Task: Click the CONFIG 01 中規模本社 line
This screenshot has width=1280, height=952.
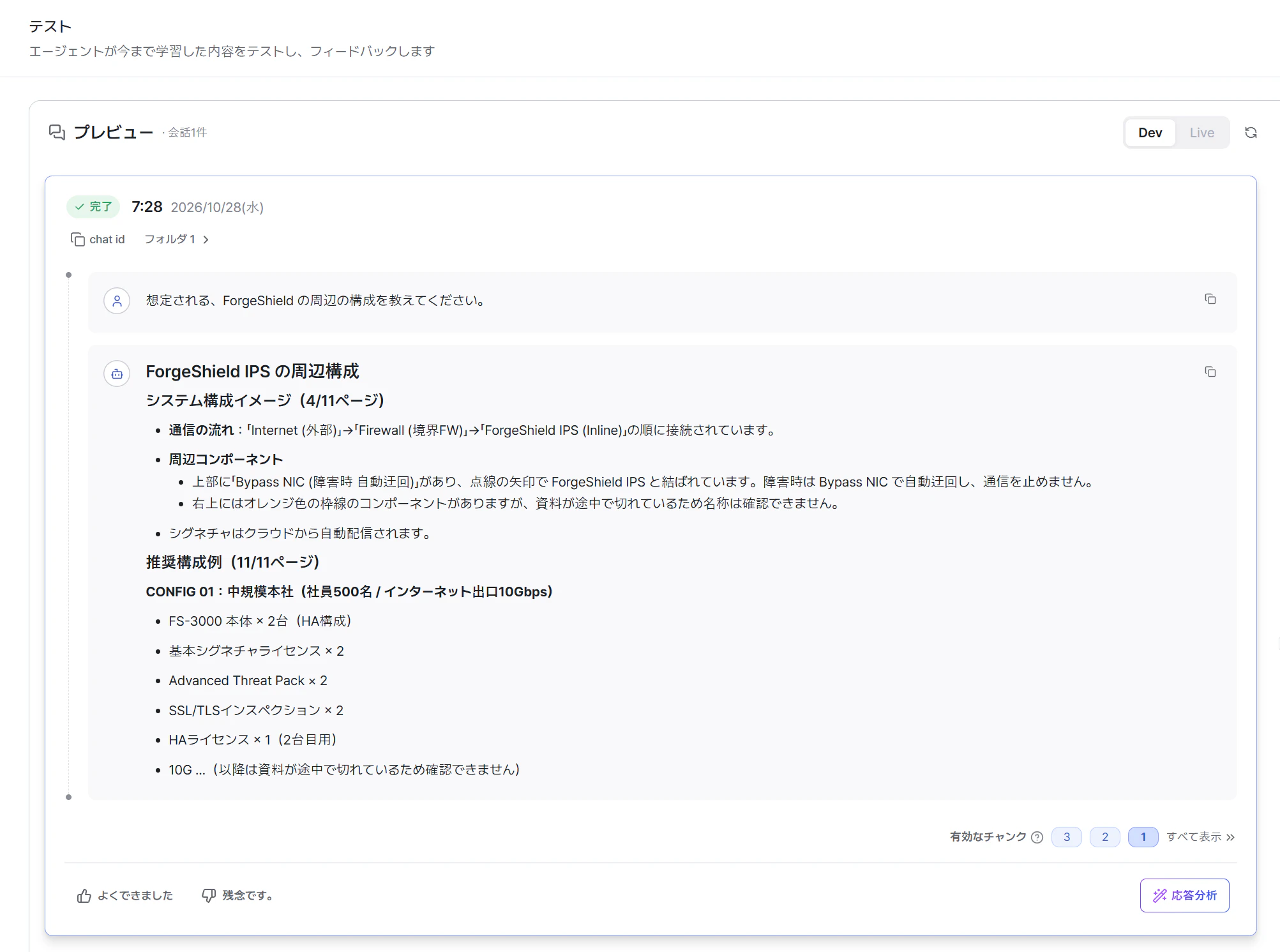Action: click(x=349, y=592)
